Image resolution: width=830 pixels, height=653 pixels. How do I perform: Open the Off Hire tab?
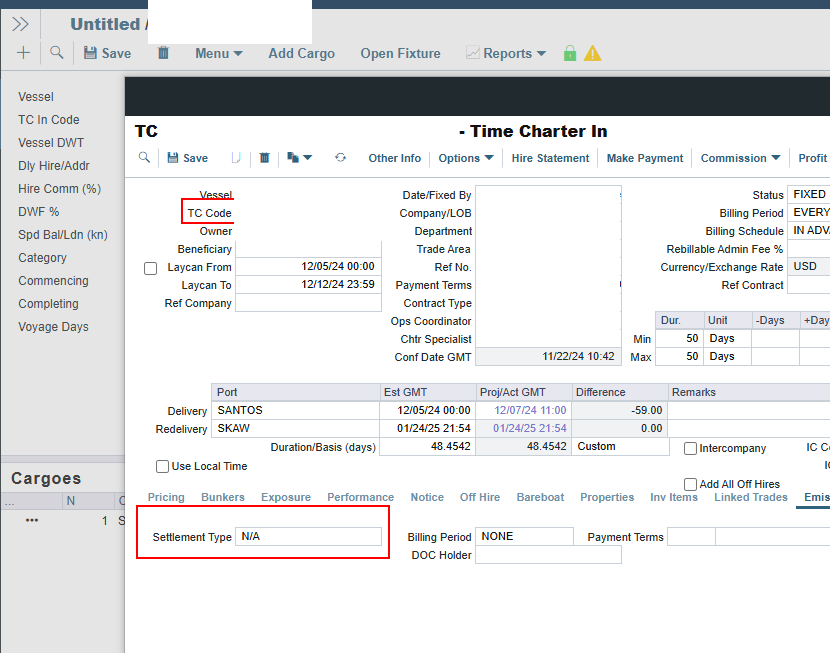[480, 497]
